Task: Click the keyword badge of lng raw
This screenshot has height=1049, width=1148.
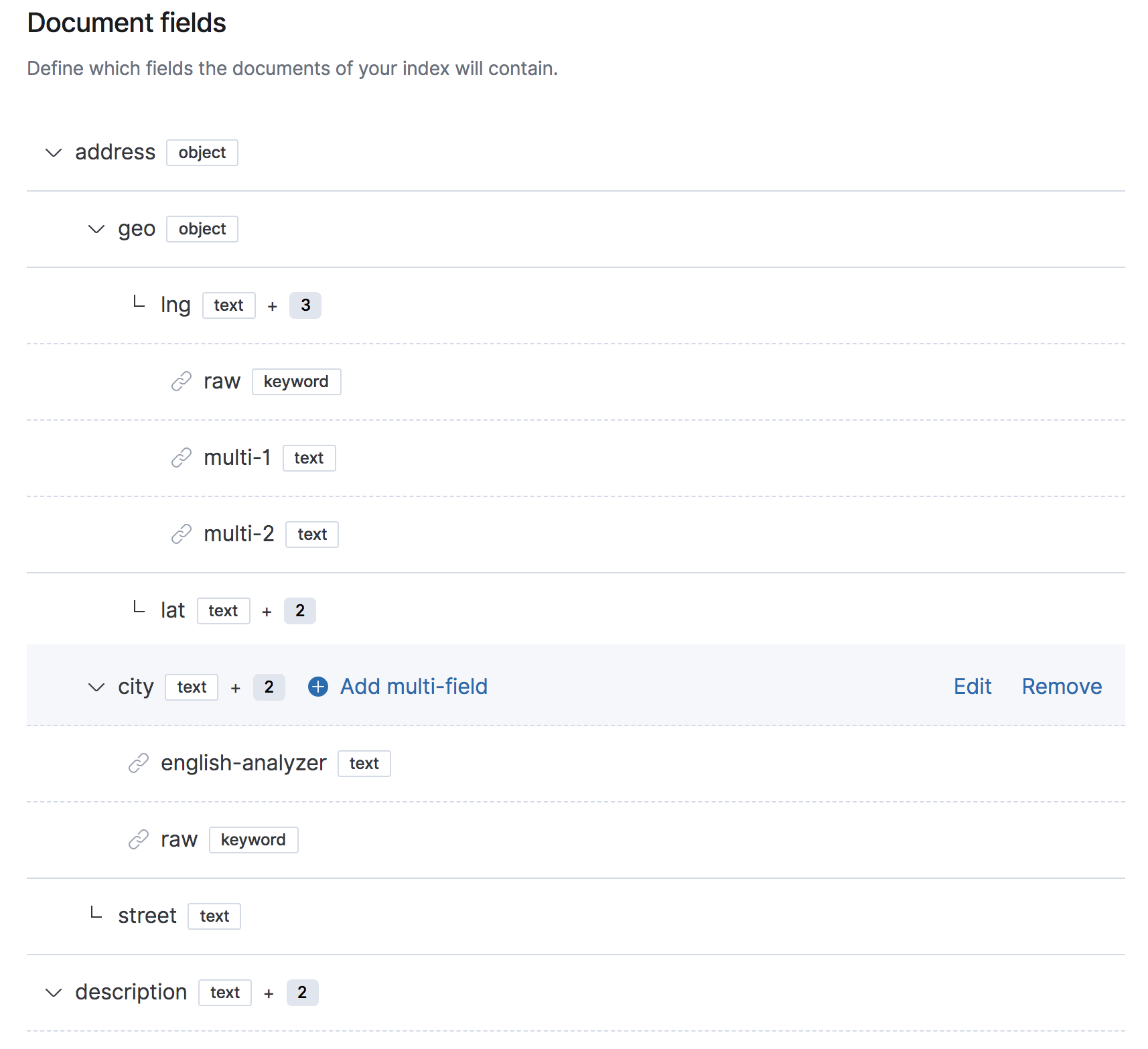Action: [297, 382]
